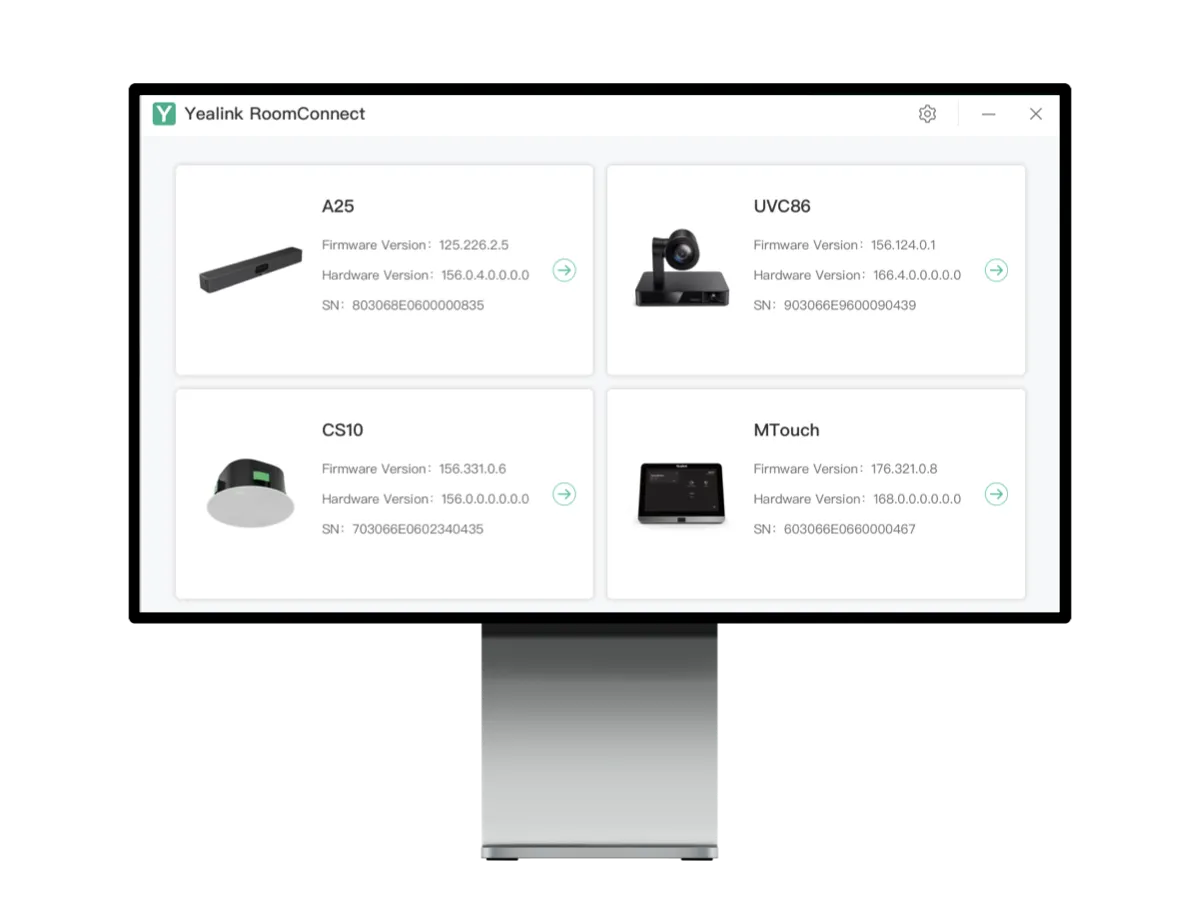The image size is (1200, 912).
Task: Click MTouch firmware version 176.321.0.8
Action: 905,469
